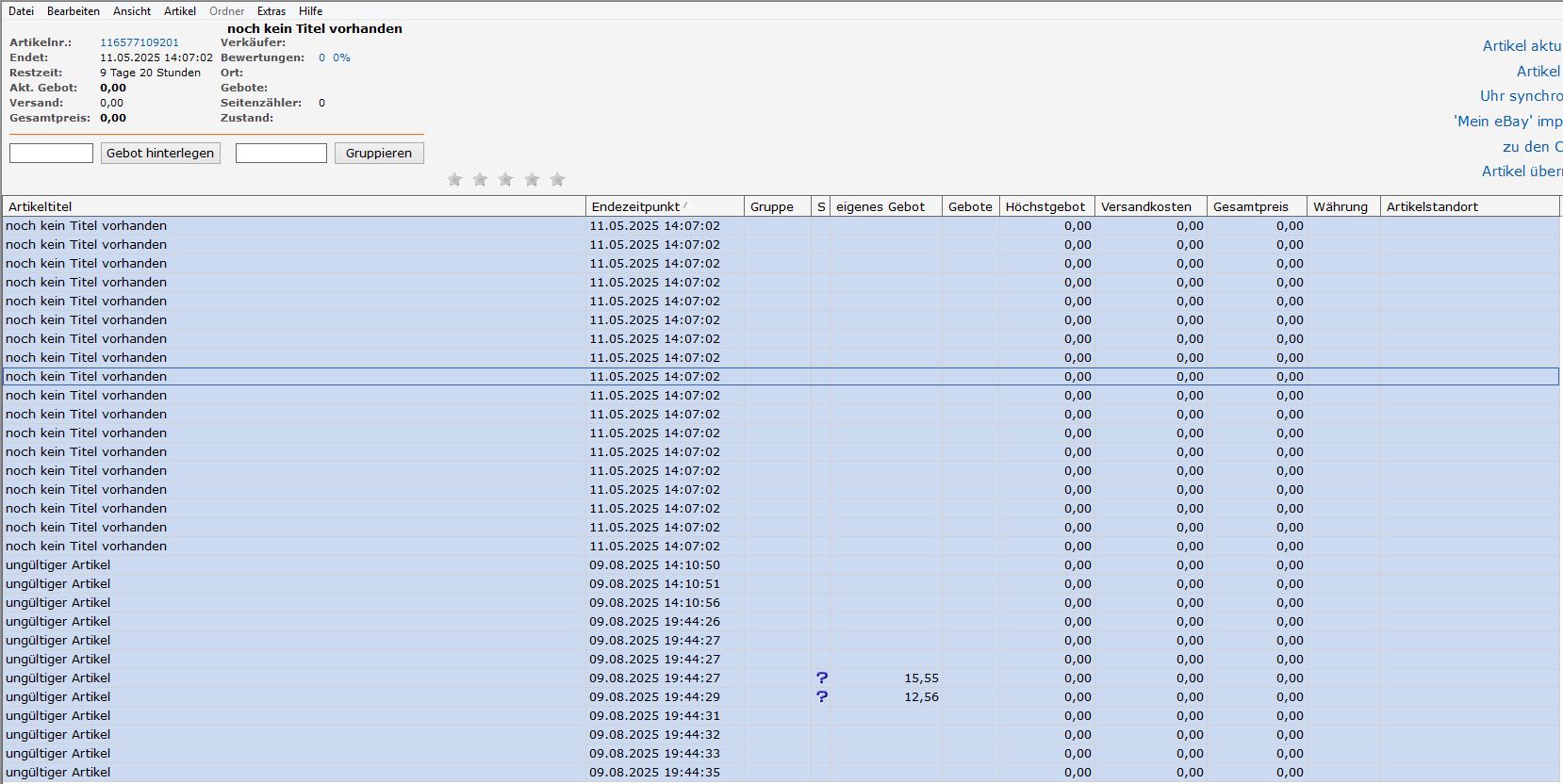This screenshot has height=784, width=1563.
Task: Click question mark icon beside bid 15,55
Action: coord(821,678)
